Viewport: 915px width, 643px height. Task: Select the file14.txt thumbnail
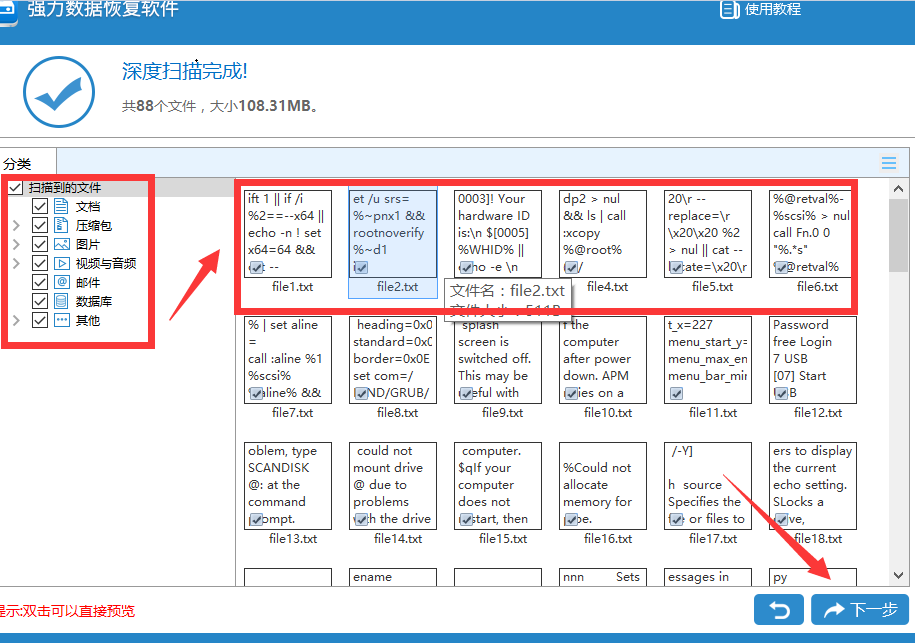coord(393,486)
